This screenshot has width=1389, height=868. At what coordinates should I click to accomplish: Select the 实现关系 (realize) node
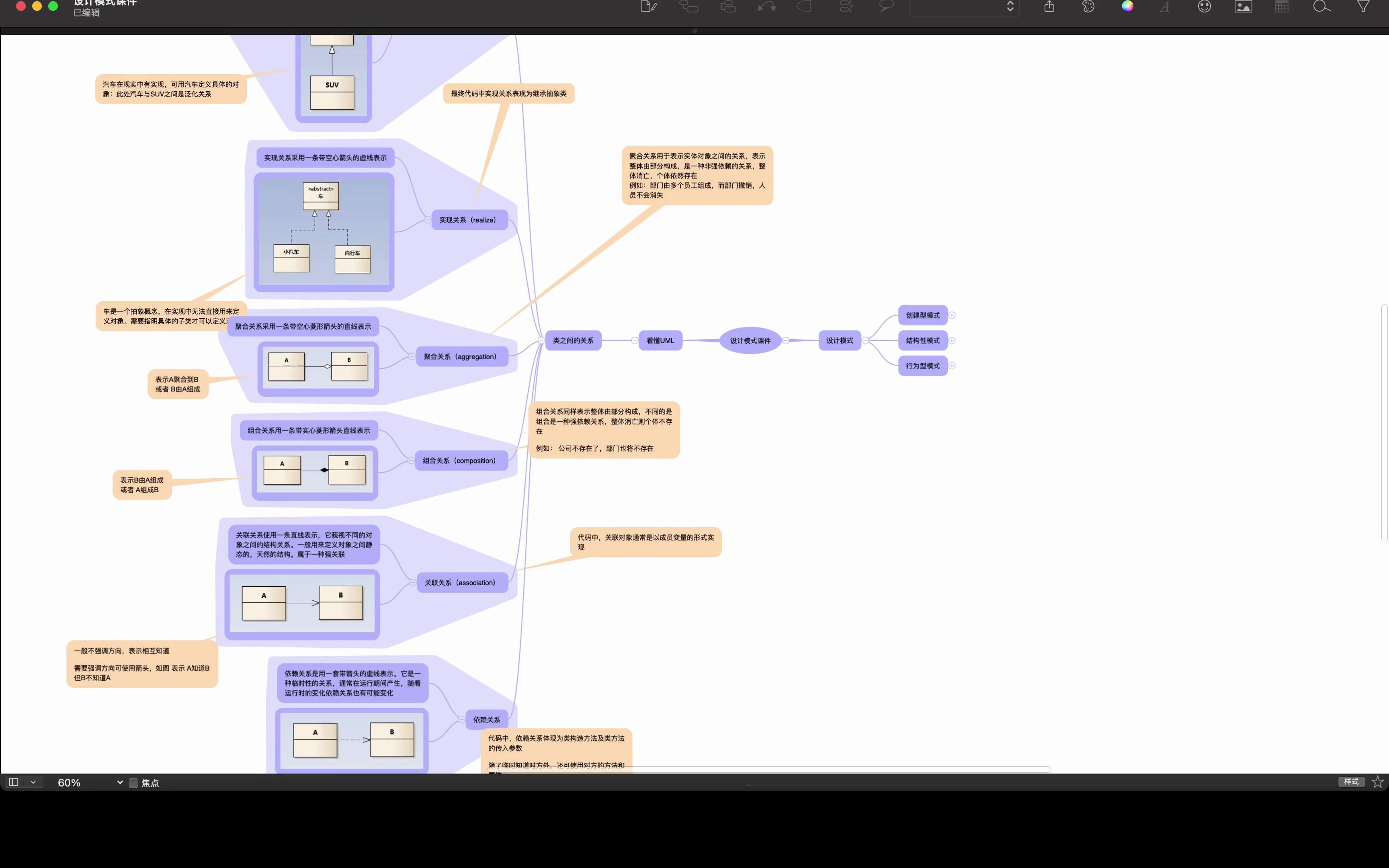point(469,220)
